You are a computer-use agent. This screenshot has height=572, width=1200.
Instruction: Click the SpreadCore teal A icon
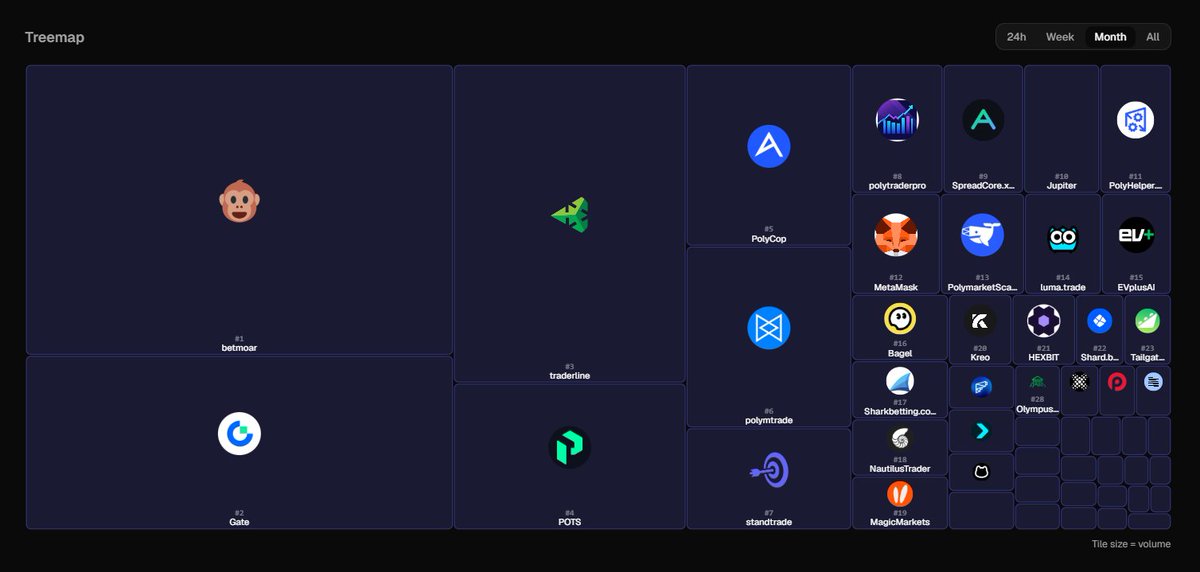tap(983, 120)
